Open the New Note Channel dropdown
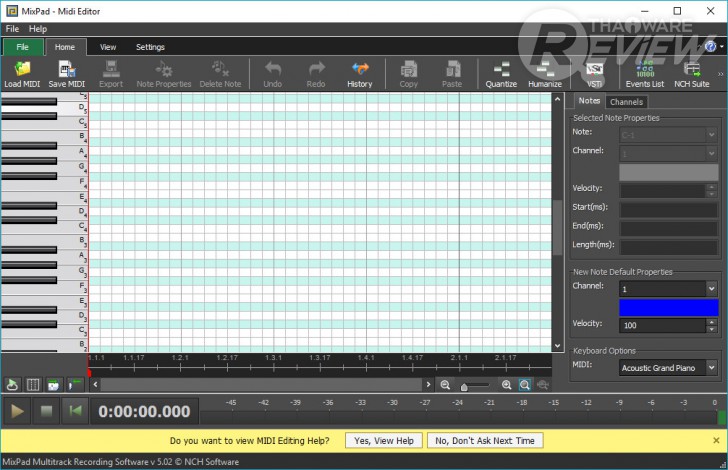The height and width of the screenshot is (470, 728). pos(711,289)
